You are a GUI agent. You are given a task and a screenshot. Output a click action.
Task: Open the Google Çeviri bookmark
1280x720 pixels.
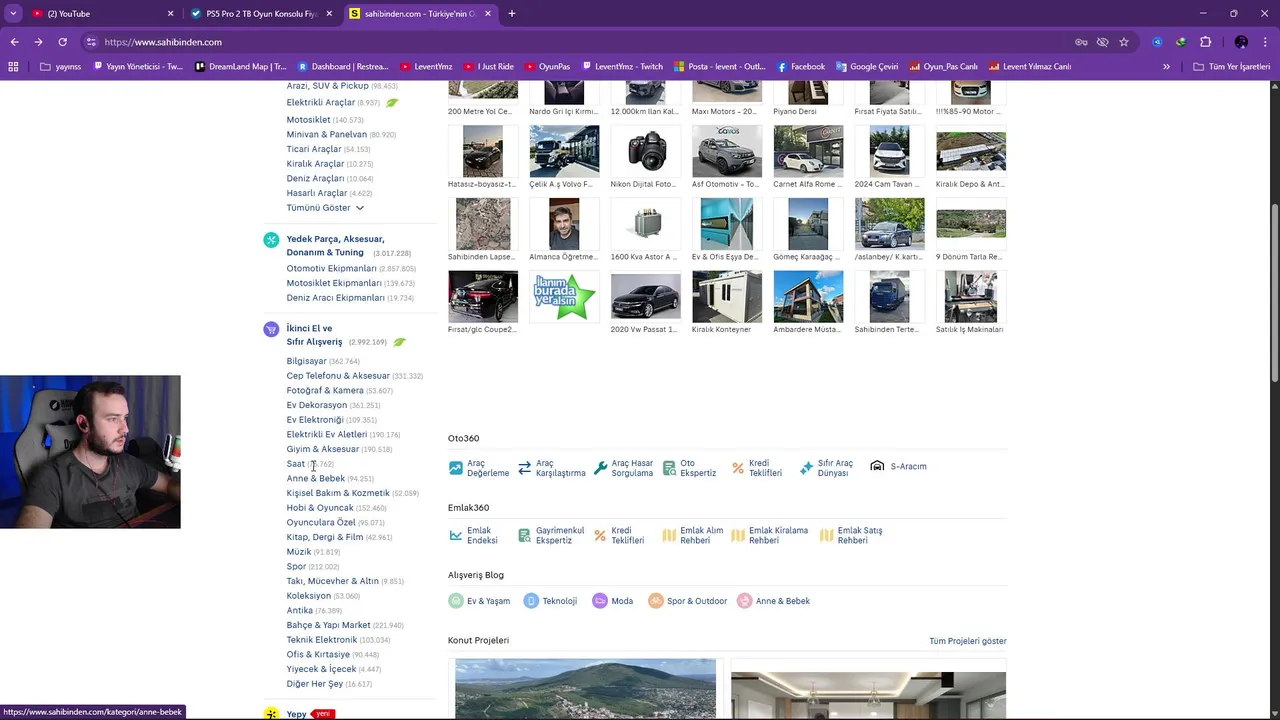click(867, 67)
